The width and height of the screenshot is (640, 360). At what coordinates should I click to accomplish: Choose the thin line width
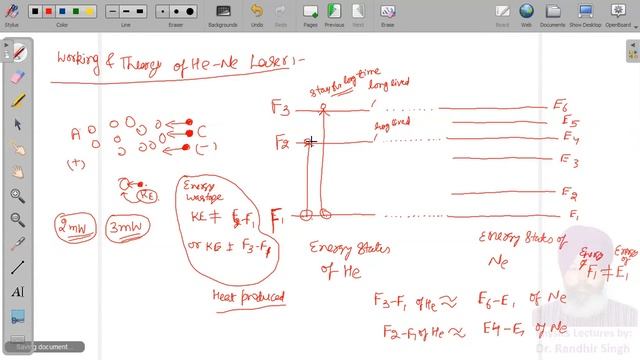coord(112,11)
